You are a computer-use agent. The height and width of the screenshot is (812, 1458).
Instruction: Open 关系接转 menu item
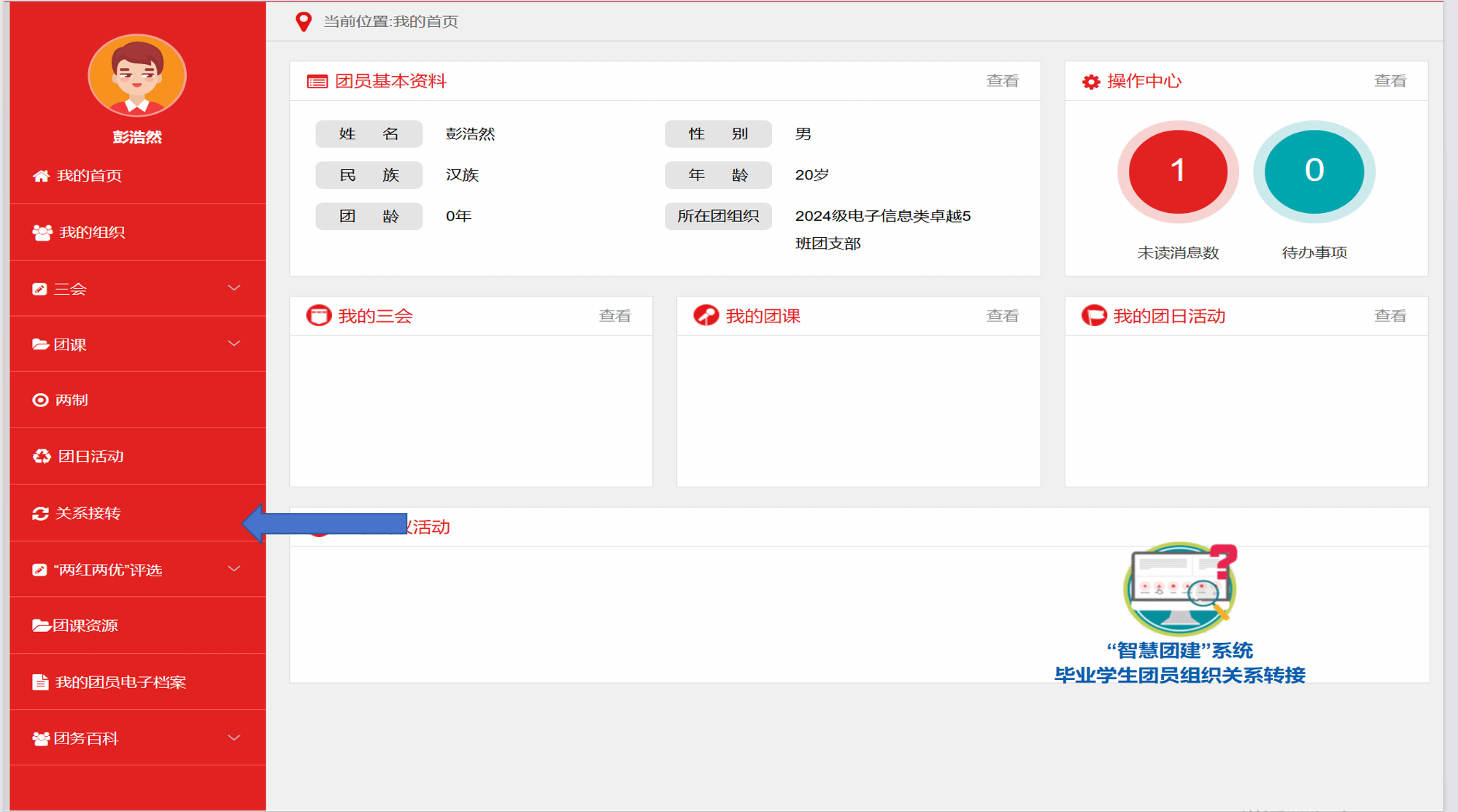tap(88, 514)
